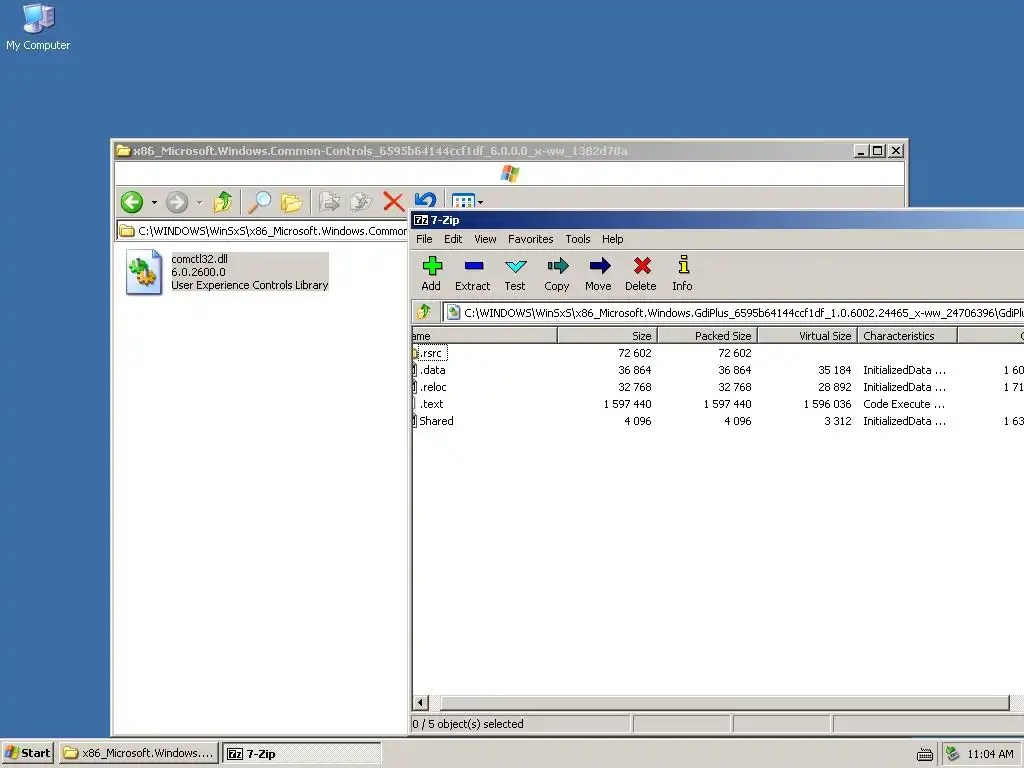Viewport: 1024px width, 768px height.
Task: Click the 72 602 size cell of .rsrc
Action: [x=635, y=353]
